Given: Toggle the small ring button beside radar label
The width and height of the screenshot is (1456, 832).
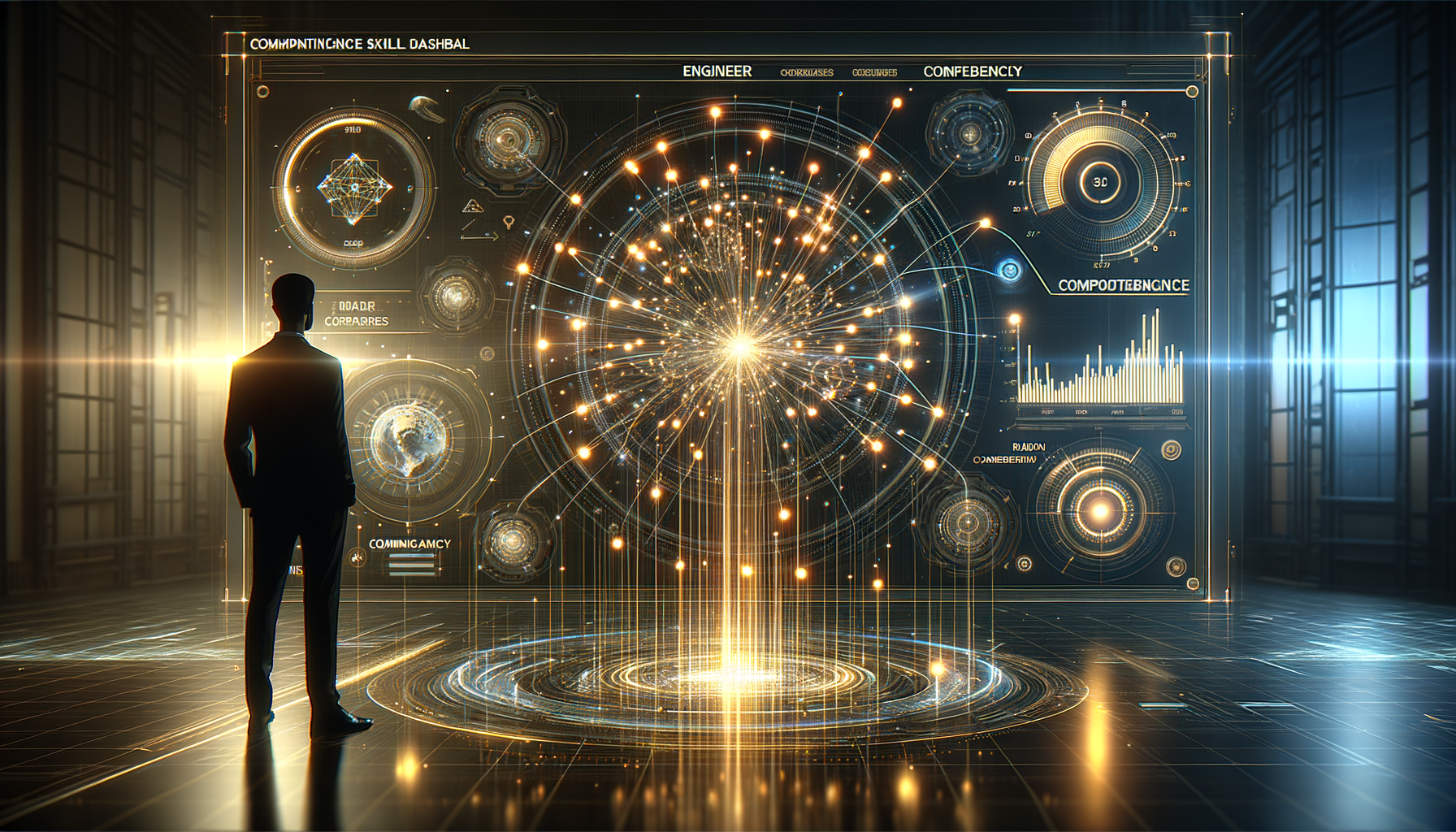Looking at the screenshot, I should coord(1171,449).
